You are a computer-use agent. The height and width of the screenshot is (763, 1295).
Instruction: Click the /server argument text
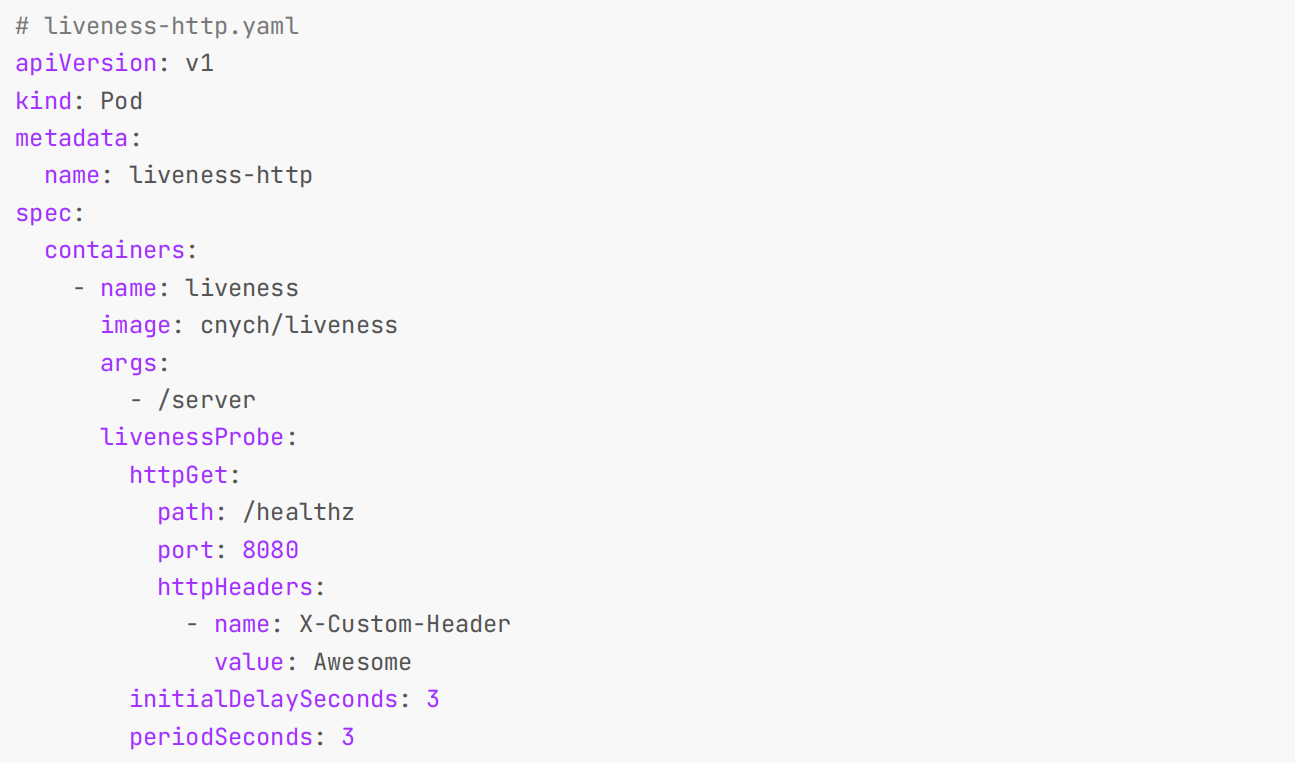(207, 400)
